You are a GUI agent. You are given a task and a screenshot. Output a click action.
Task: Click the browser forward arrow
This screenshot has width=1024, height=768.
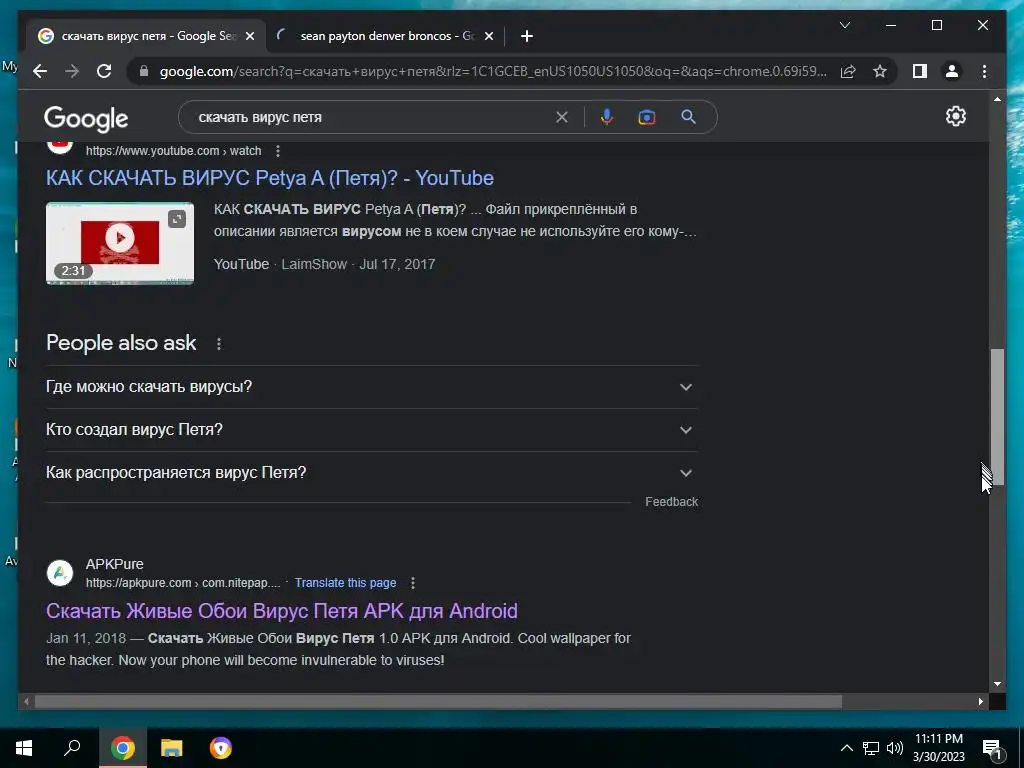pos(72,71)
